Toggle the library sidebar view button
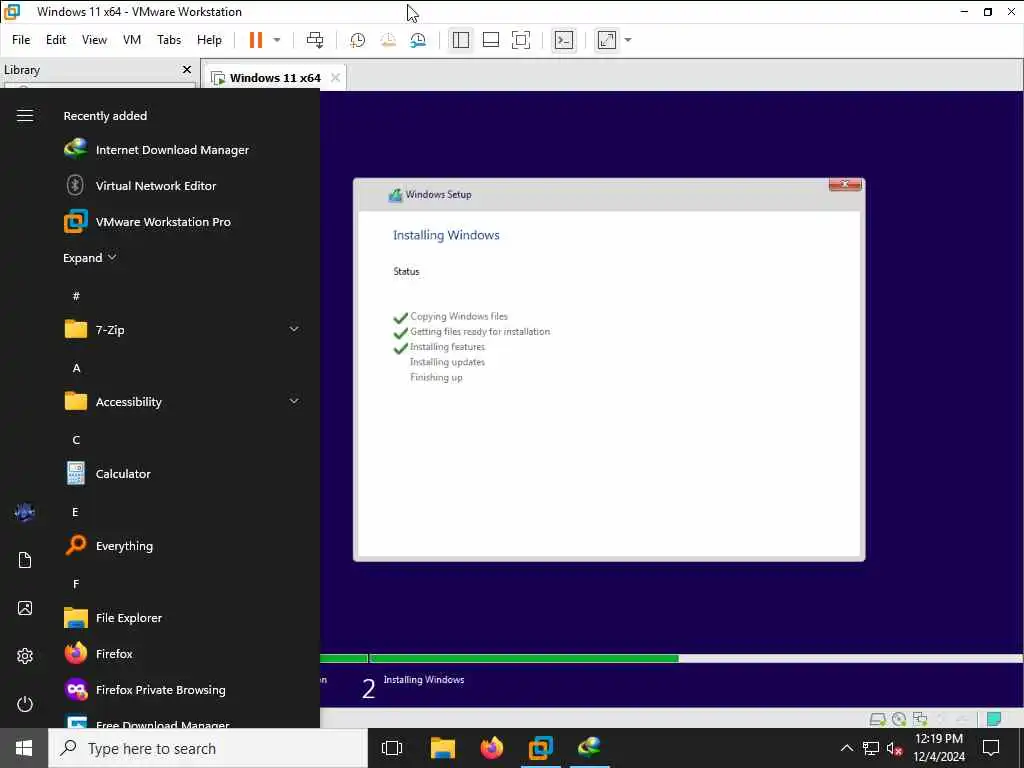This screenshot has height=768, width=1024. (460, 40)
